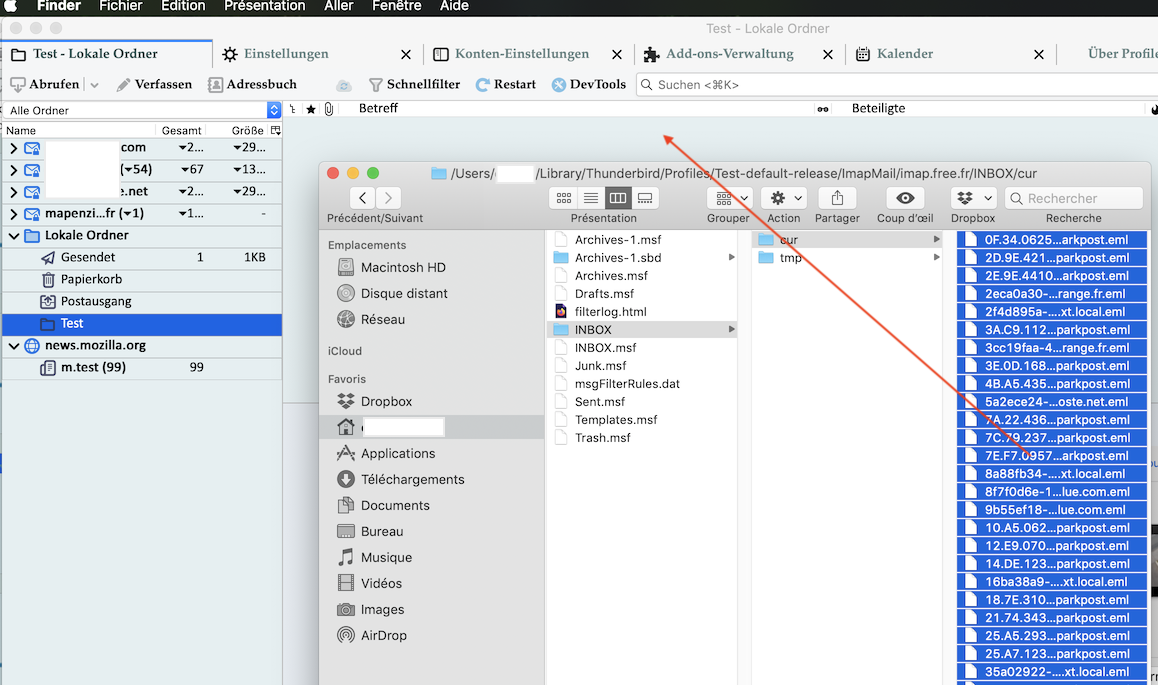Select the tmp folder in Finder
Viewport: 1158px width, 685px height.
click(849, 258)
